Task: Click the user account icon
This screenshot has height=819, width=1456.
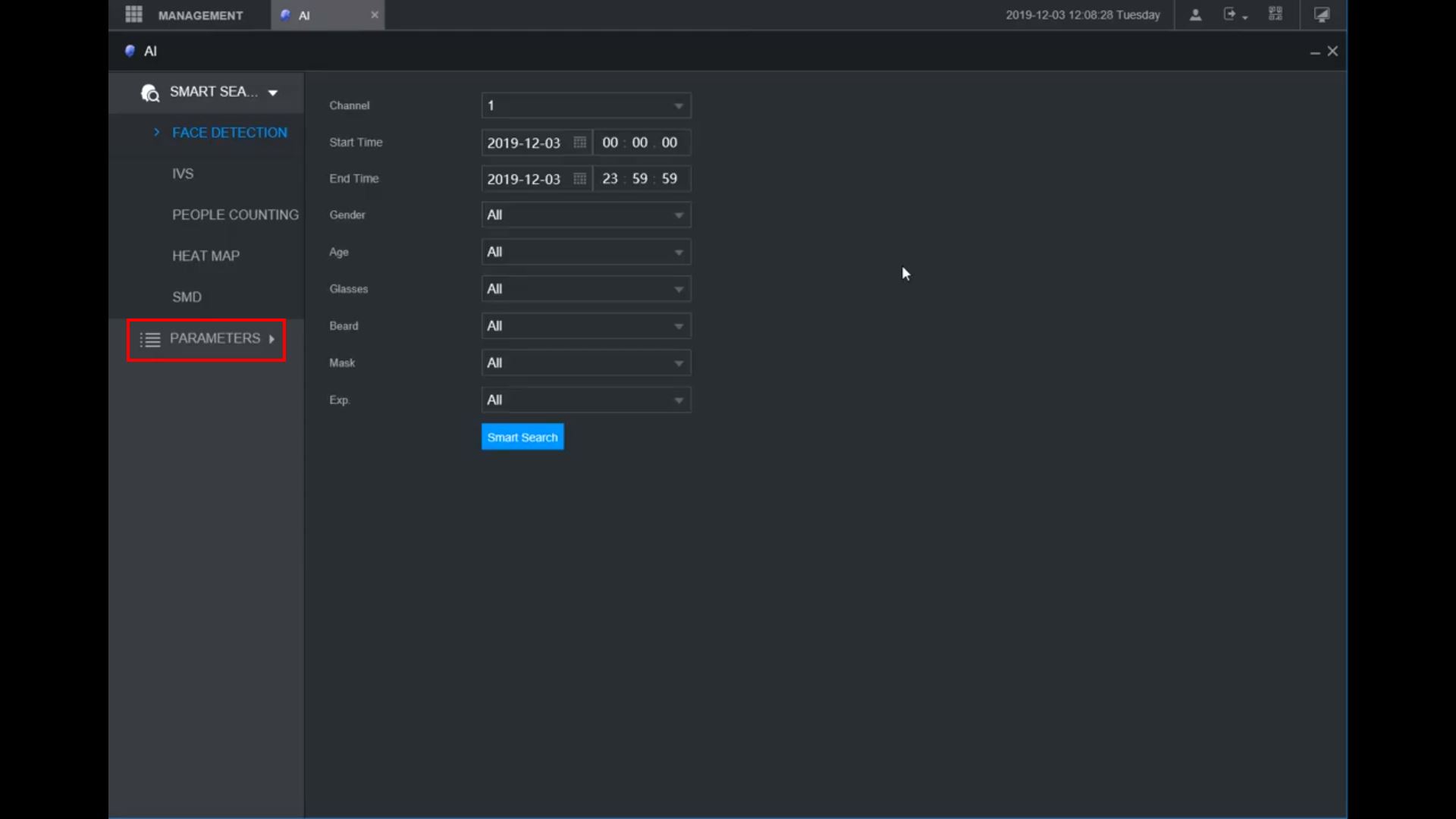Action: coord(1195,14)
